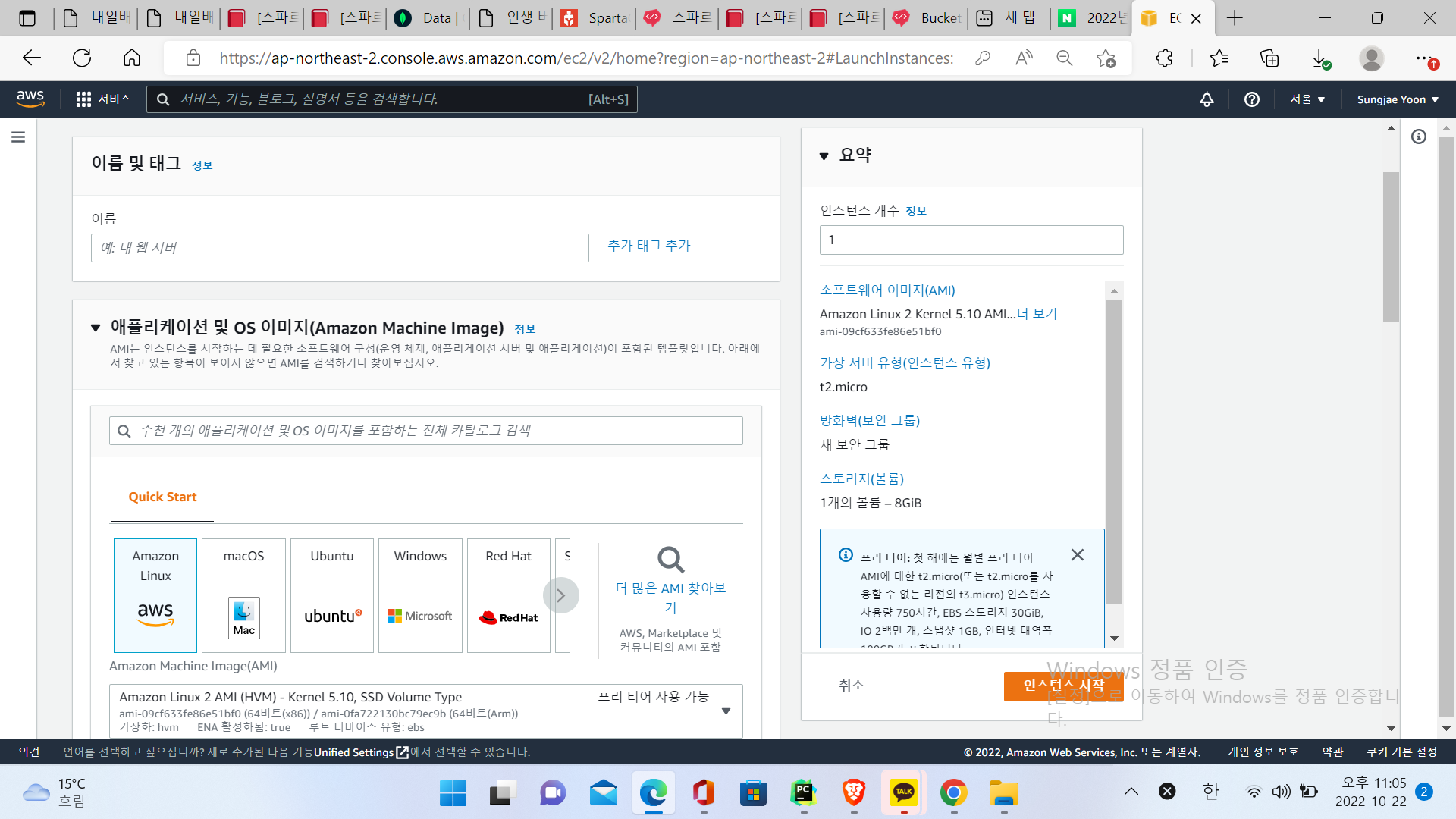Screen dimensions: 1456x819
Task: Click the free tier info circle icon
Action: pos(846,555)
